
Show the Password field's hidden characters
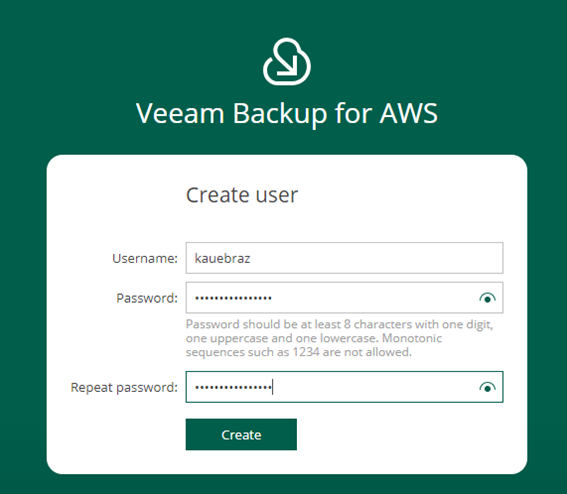pos(487,298)
